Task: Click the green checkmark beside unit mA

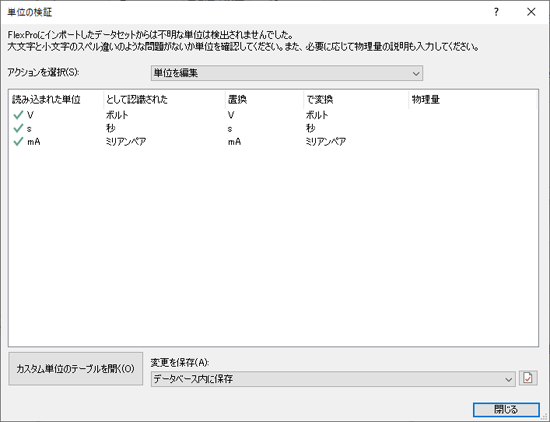Action: point(18,142)
